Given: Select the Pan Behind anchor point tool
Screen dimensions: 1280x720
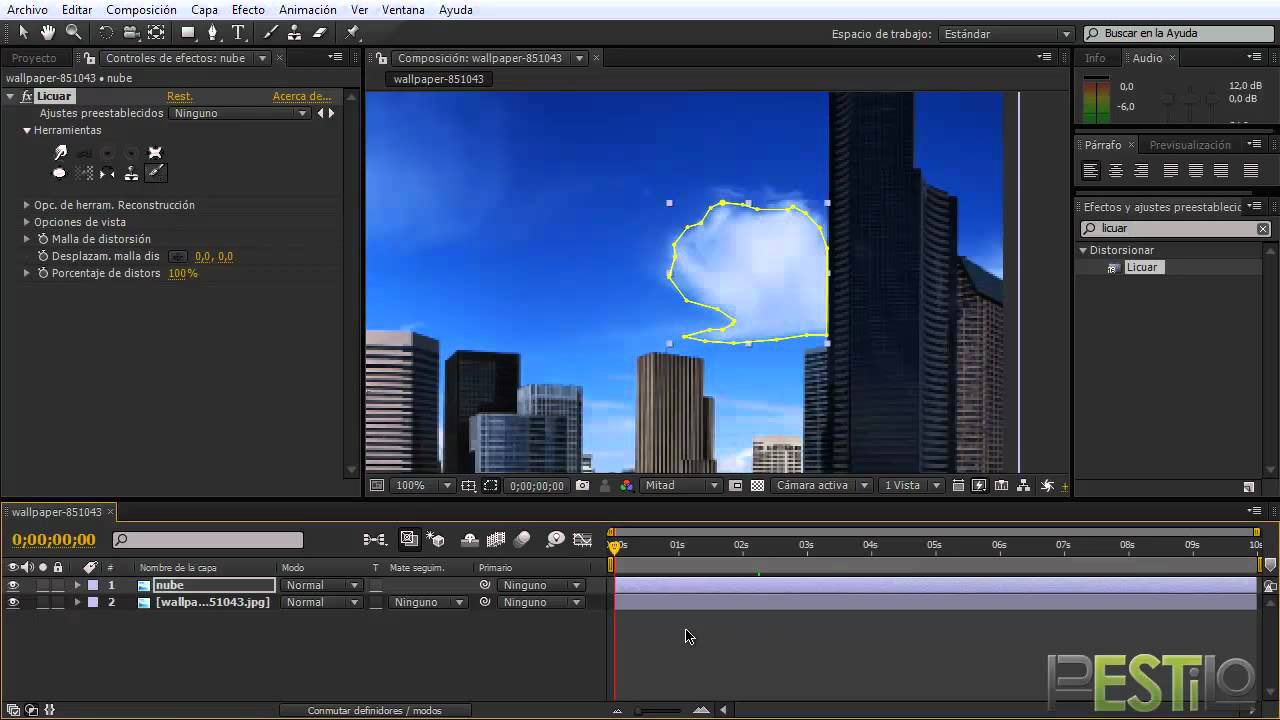Looking at the screenshot, I should pyautogui.click(x=156, y=32).
